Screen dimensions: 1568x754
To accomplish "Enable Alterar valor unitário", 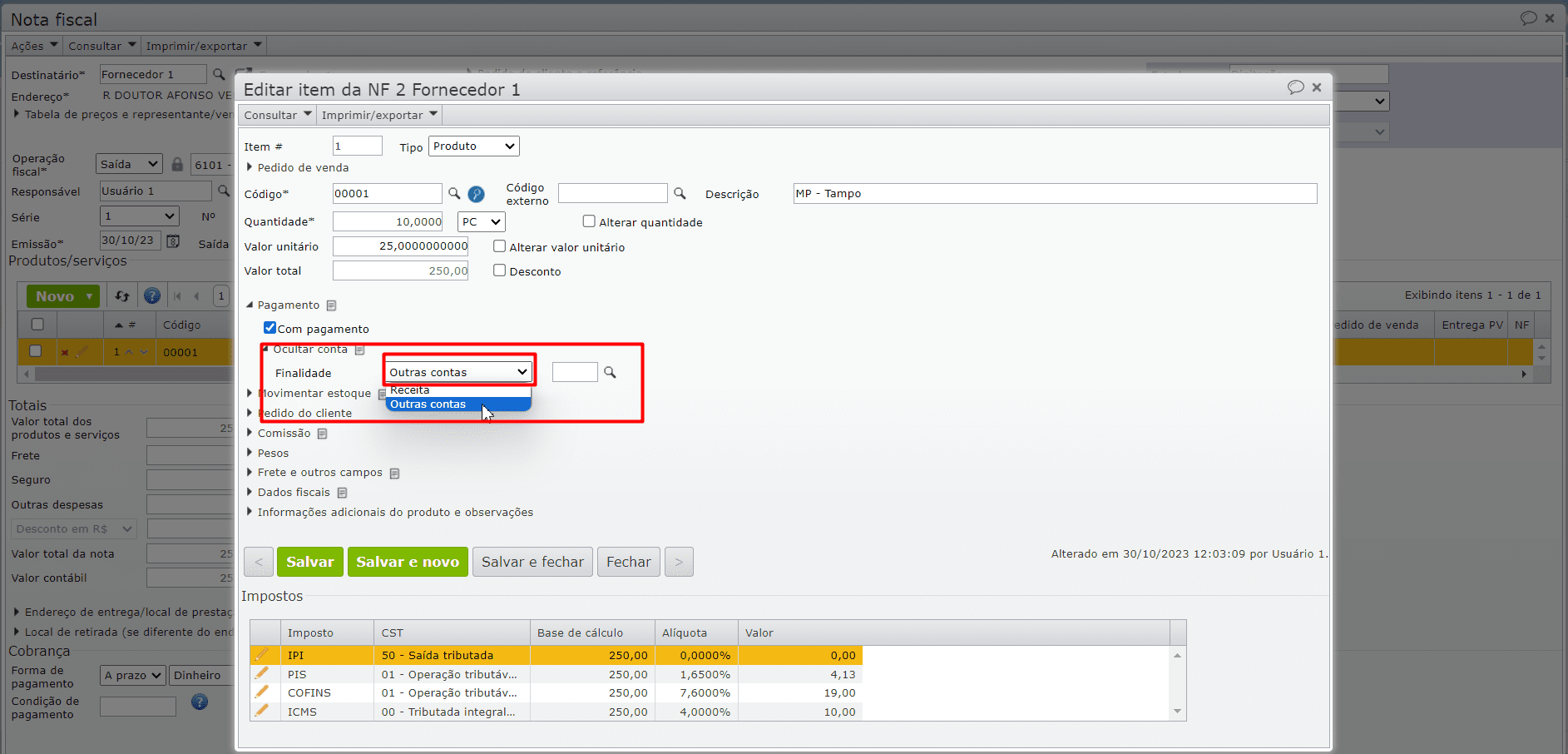I will tap(499, 246).
